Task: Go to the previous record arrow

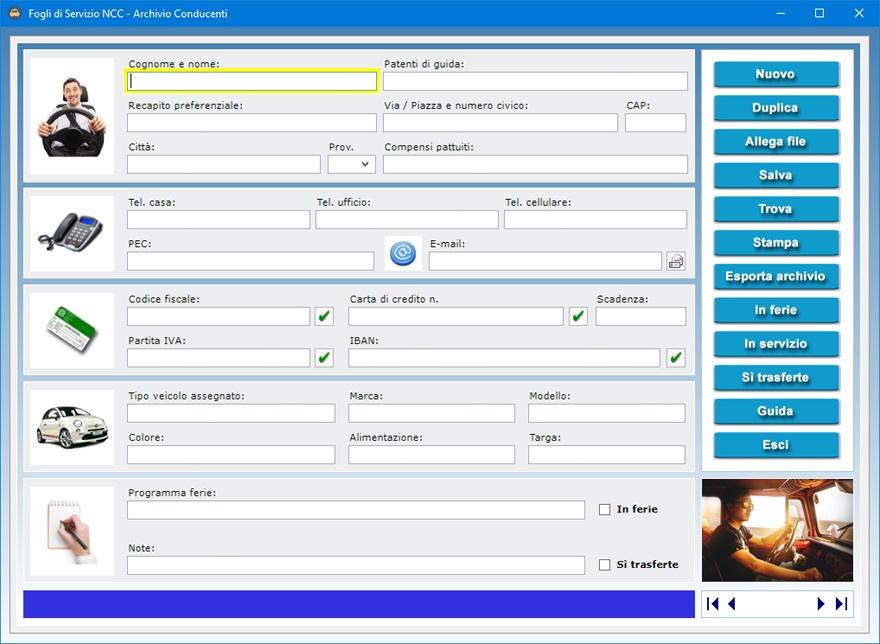Action: click(x=732, y=604)
